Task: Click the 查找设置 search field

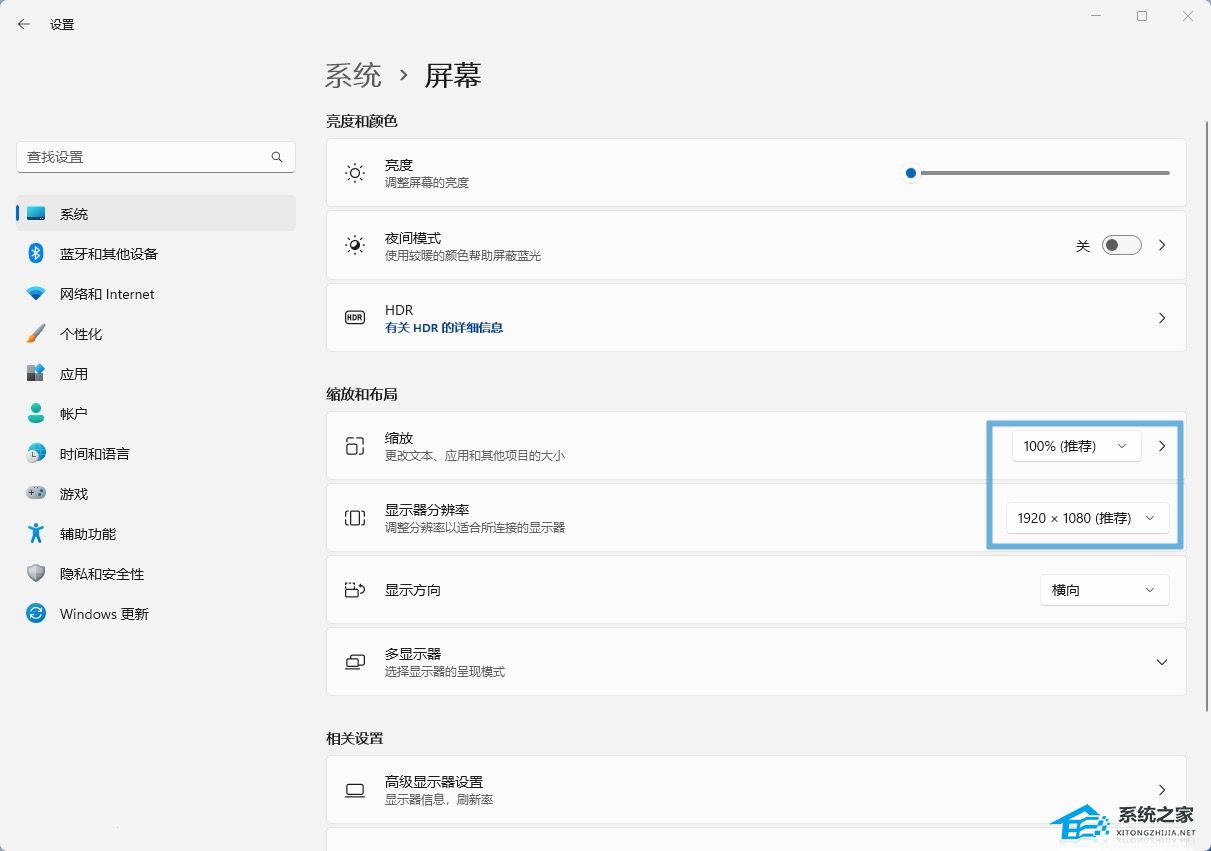Action: (145, 157)
